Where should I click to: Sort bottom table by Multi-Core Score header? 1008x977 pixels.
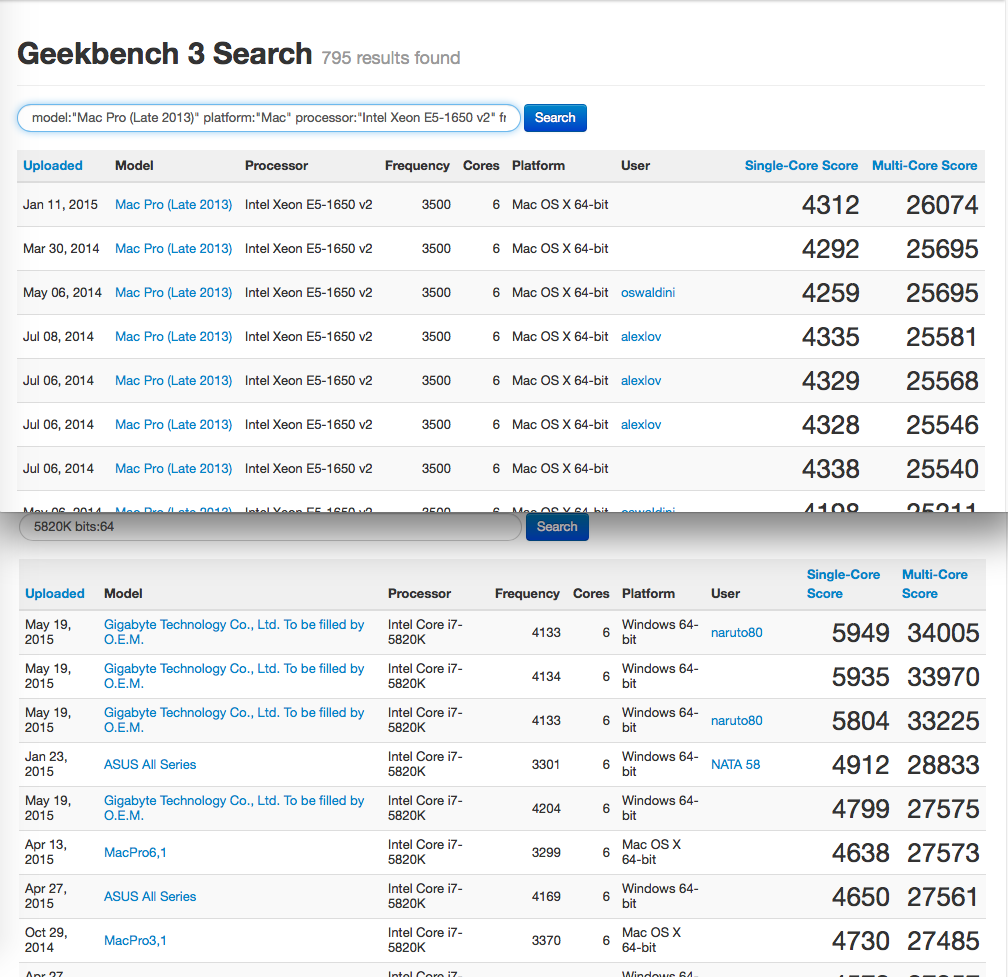point(934,584)
